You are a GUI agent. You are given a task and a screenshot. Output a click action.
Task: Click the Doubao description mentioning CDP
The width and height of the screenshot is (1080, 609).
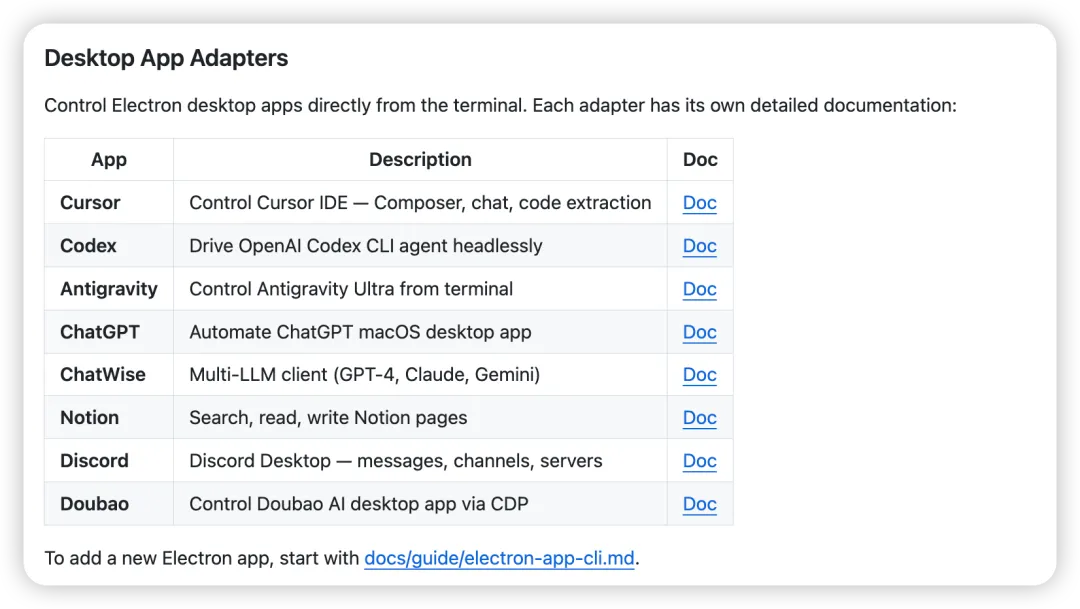pos(359,504)
